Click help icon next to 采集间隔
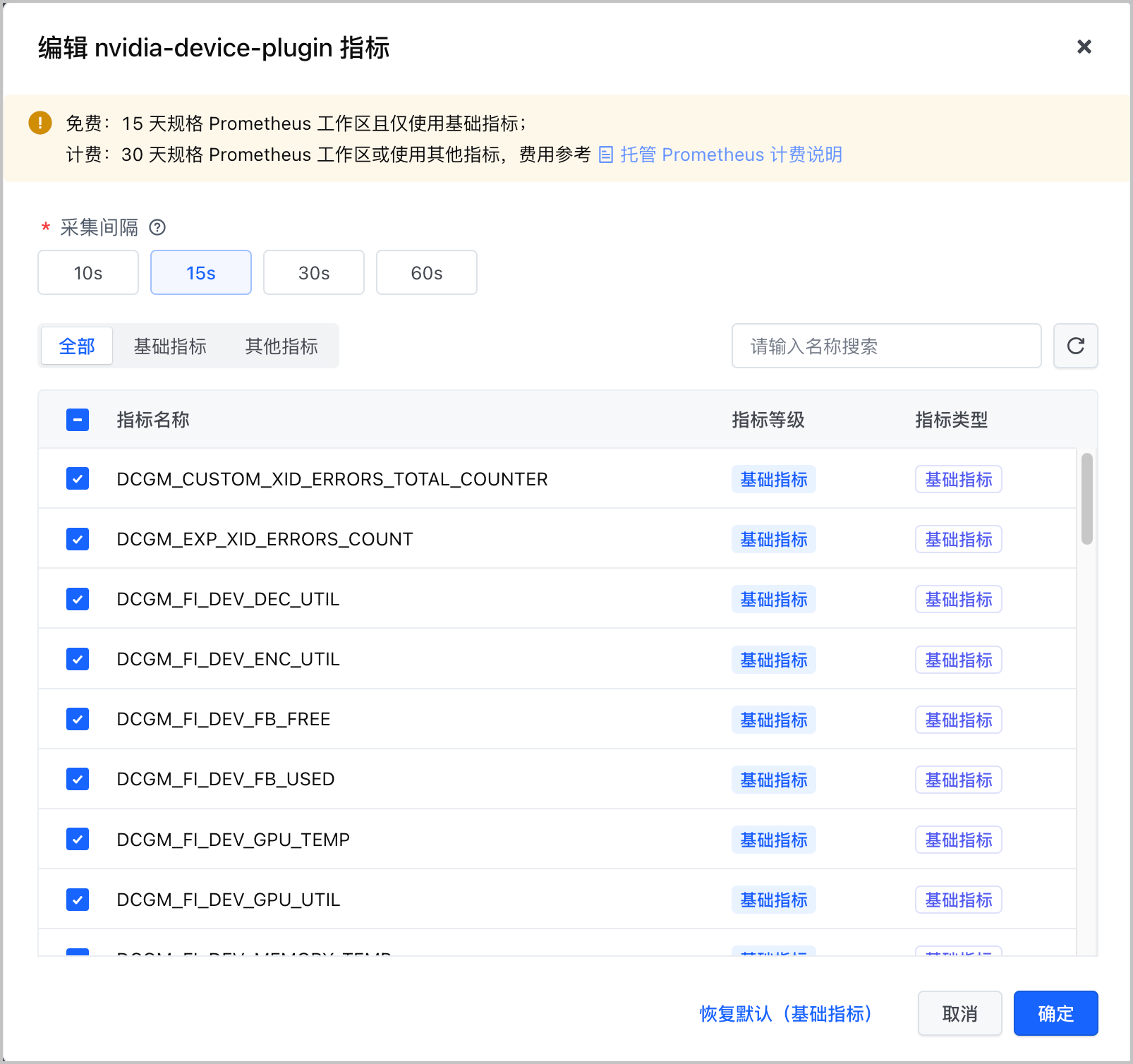 pyautogui.click(x=157, y=227)
